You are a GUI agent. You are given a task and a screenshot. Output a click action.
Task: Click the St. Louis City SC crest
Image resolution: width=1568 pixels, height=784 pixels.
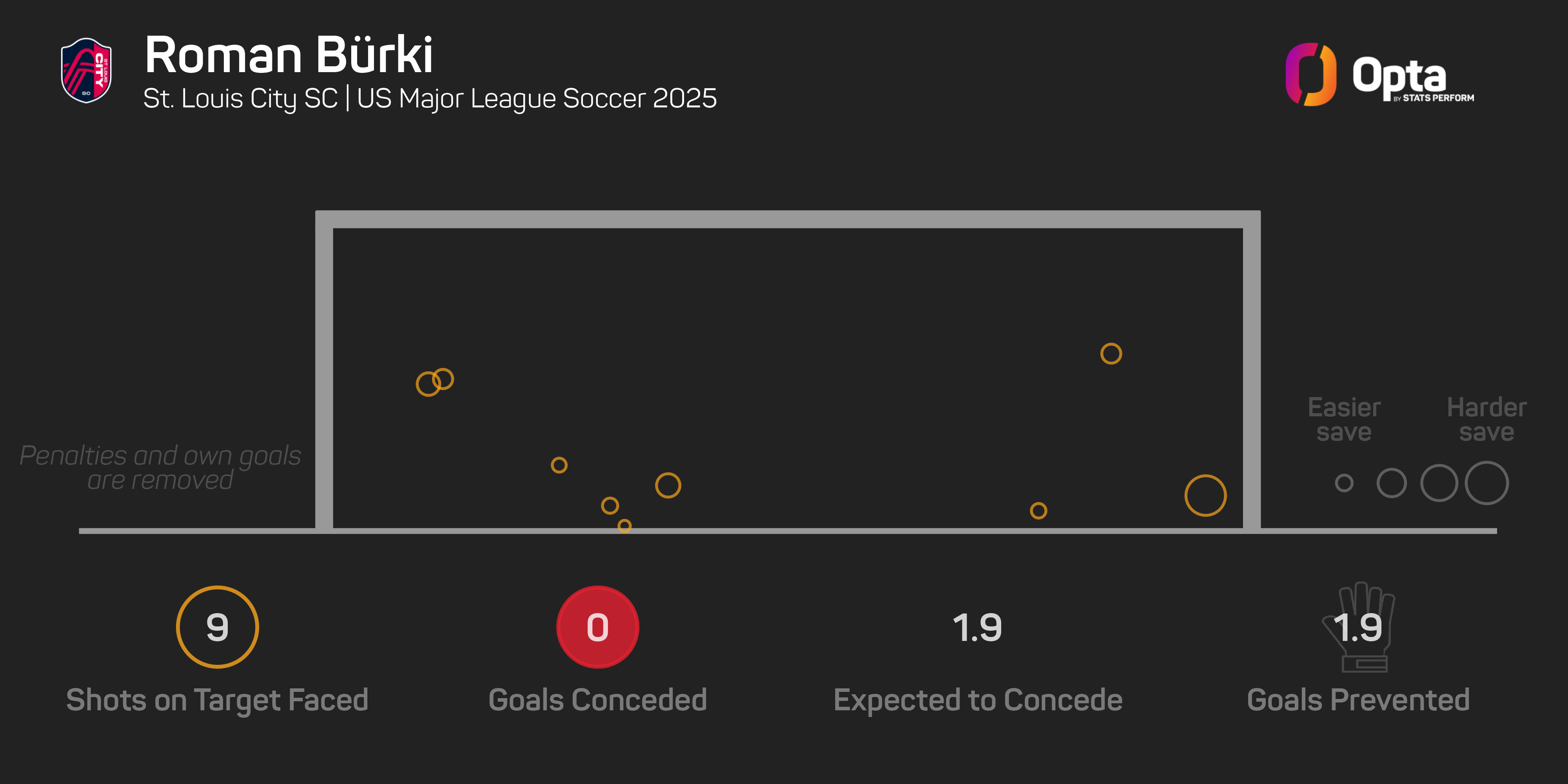tap(86, 71)
